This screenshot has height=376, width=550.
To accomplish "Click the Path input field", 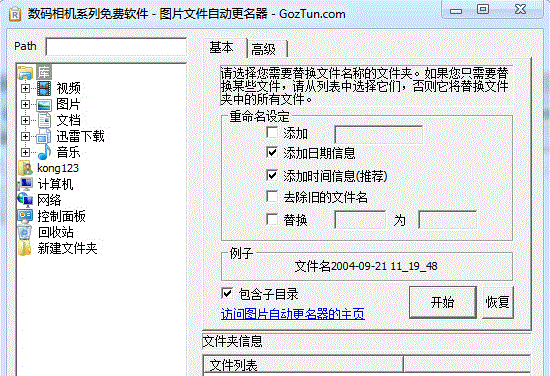I will [116, 47].
